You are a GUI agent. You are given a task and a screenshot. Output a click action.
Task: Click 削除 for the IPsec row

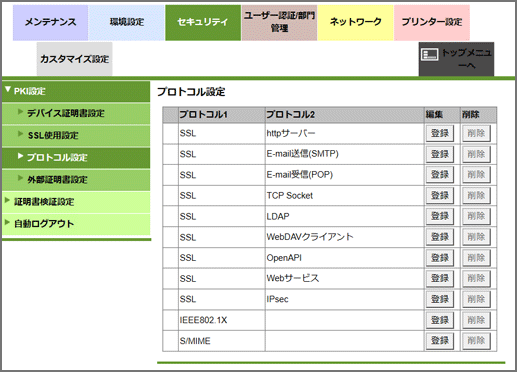coord(476,299)
